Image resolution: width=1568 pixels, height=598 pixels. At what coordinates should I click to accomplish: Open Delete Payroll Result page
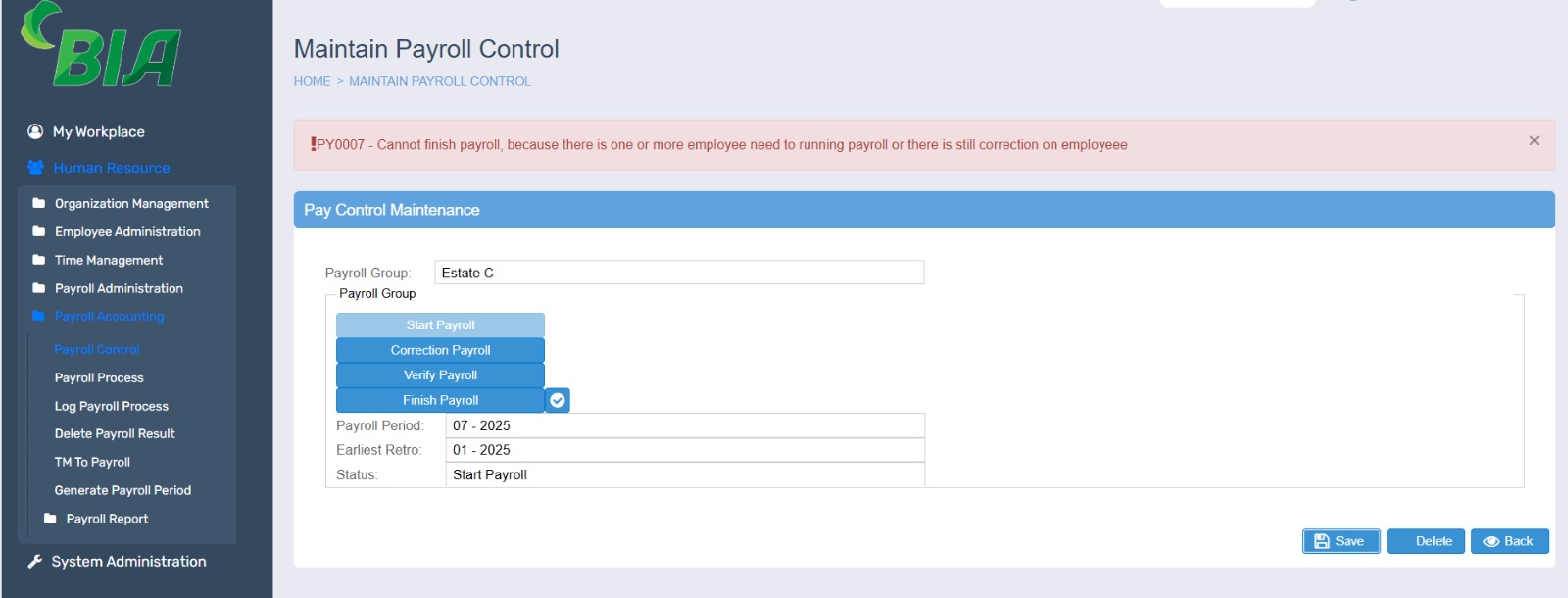[115, 434]
